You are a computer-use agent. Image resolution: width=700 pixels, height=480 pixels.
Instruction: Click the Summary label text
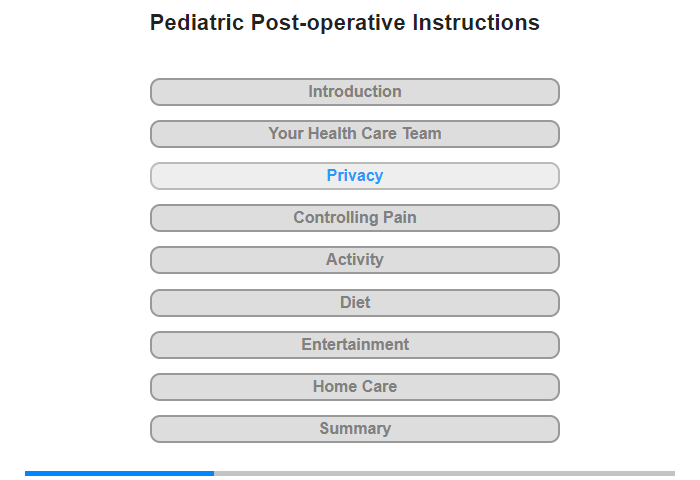(x=355, y=429)
